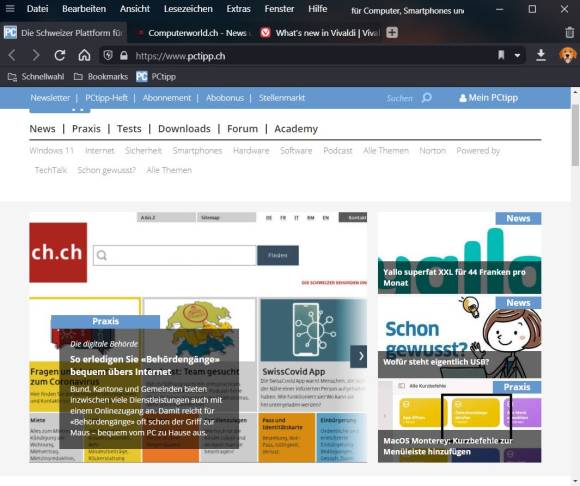
Task: Select the Die Schweizer Plattform tab
Action: click(64, 33)
